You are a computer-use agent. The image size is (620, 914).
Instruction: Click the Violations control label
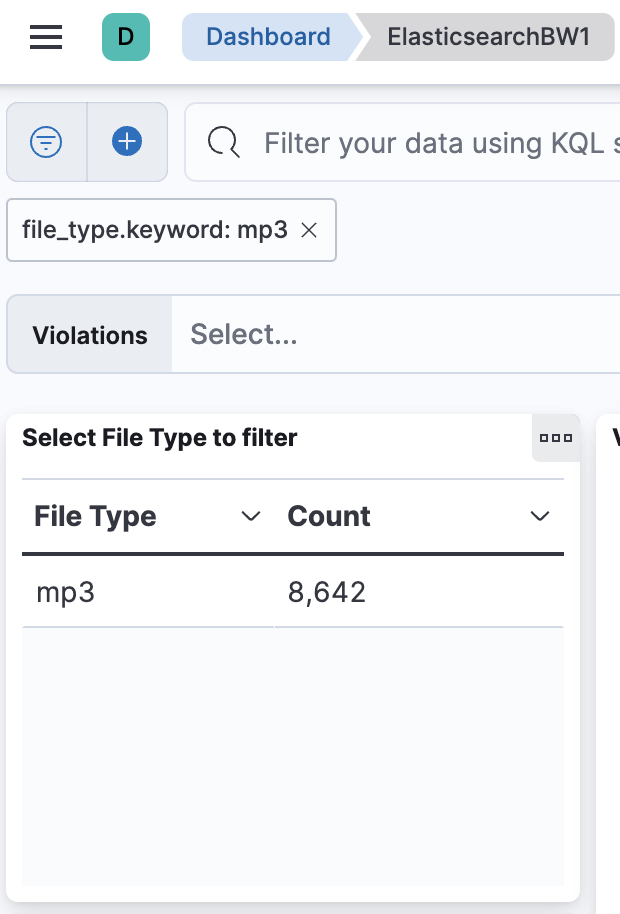(x=90, y=335)
